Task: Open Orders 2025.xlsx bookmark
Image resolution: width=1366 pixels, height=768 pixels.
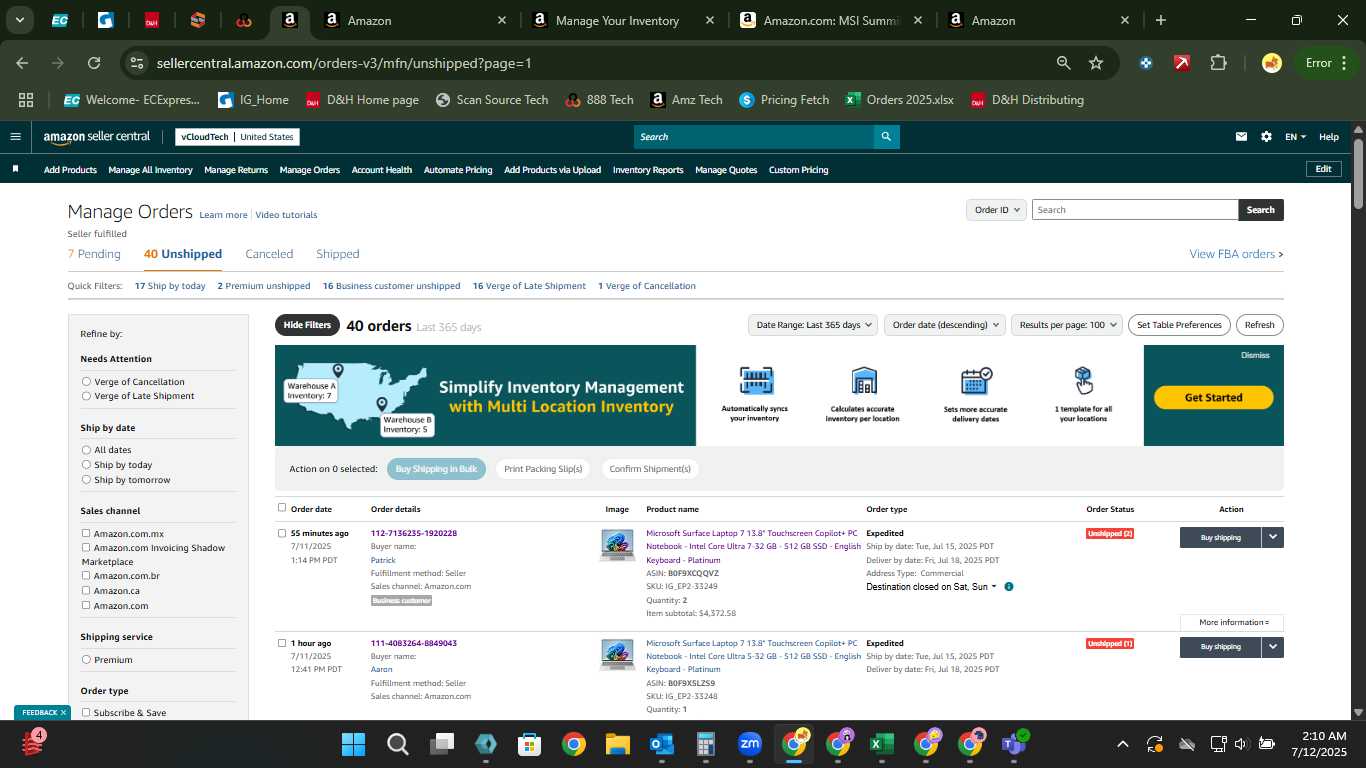Action: (x=899, y=100)
